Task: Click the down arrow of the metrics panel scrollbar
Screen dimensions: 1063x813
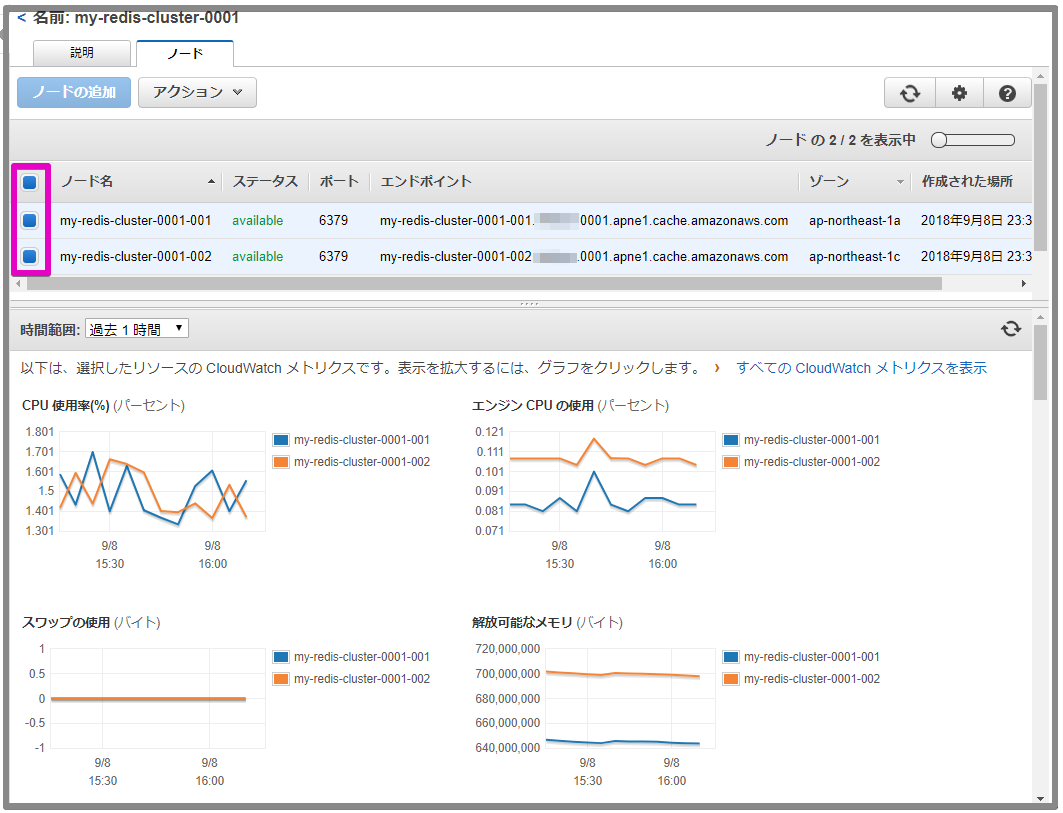Action: (1040, 799)
